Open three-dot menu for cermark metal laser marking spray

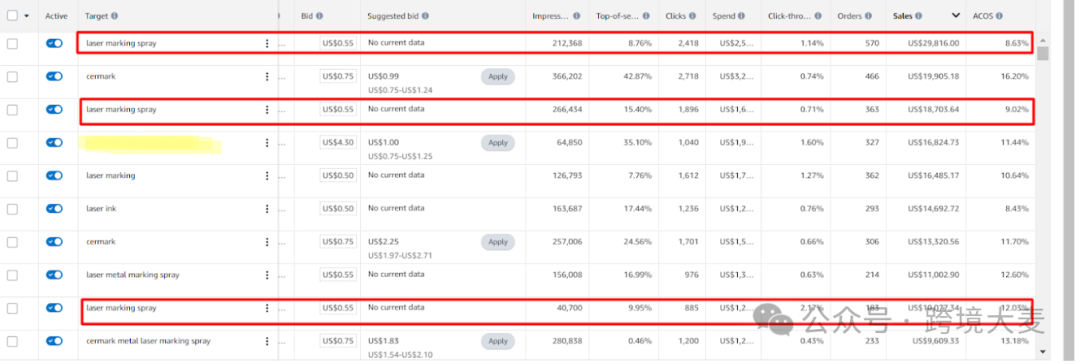[x=267, y=341]
